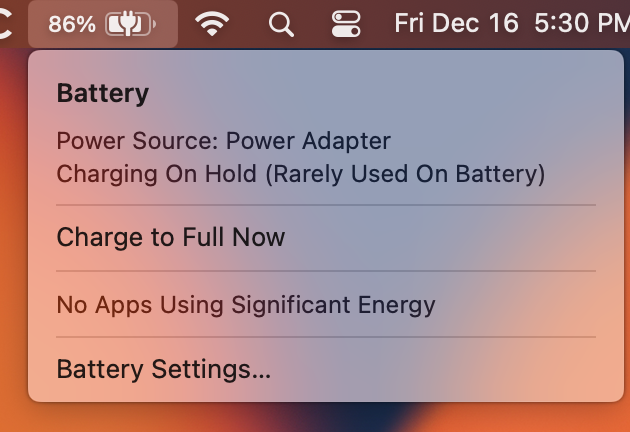
Task: Click the word Settings in Battery Settings…
Action: [211, 369]
